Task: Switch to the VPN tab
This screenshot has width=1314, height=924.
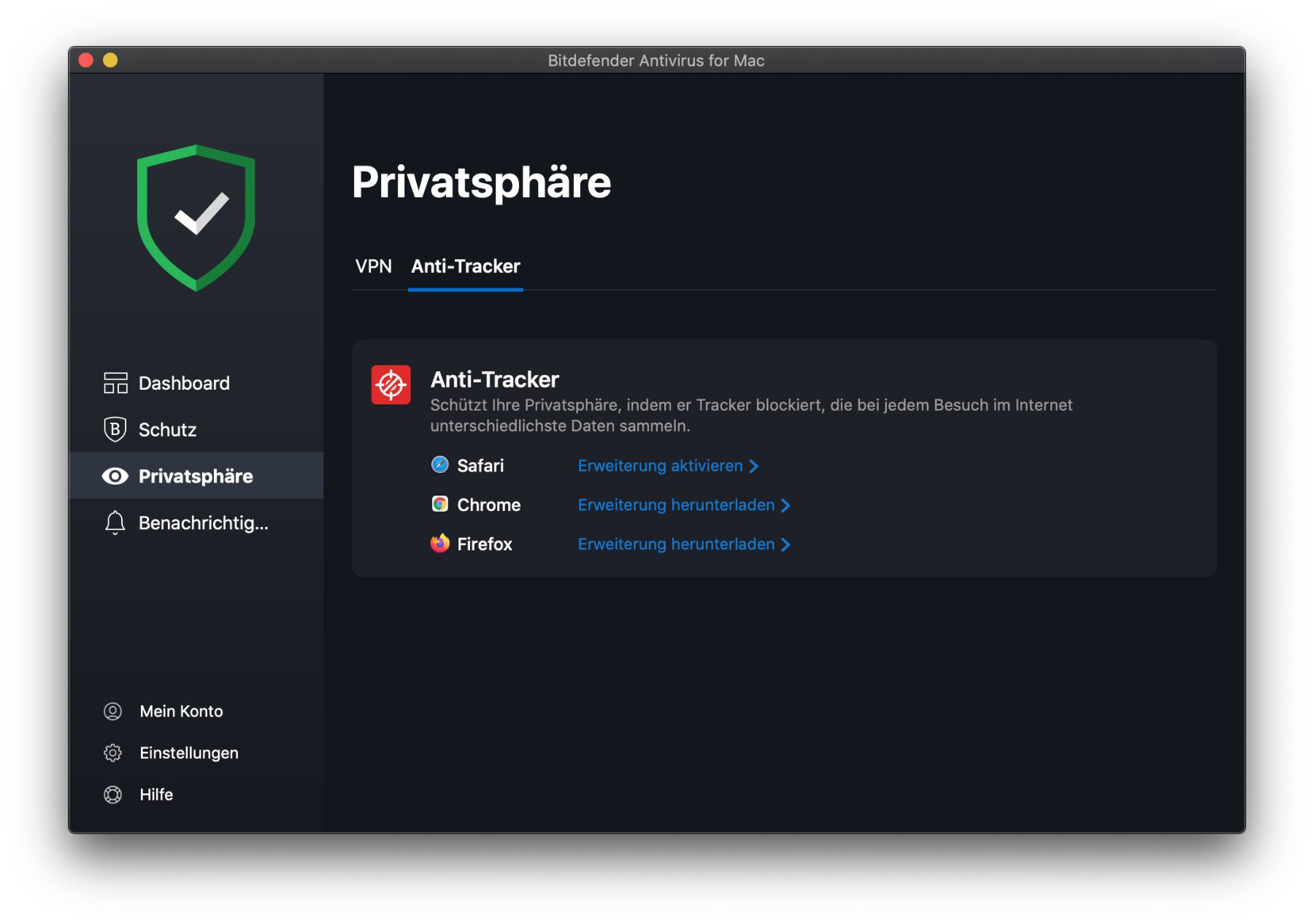Action: pyautogui.click(x=373, y=266)
